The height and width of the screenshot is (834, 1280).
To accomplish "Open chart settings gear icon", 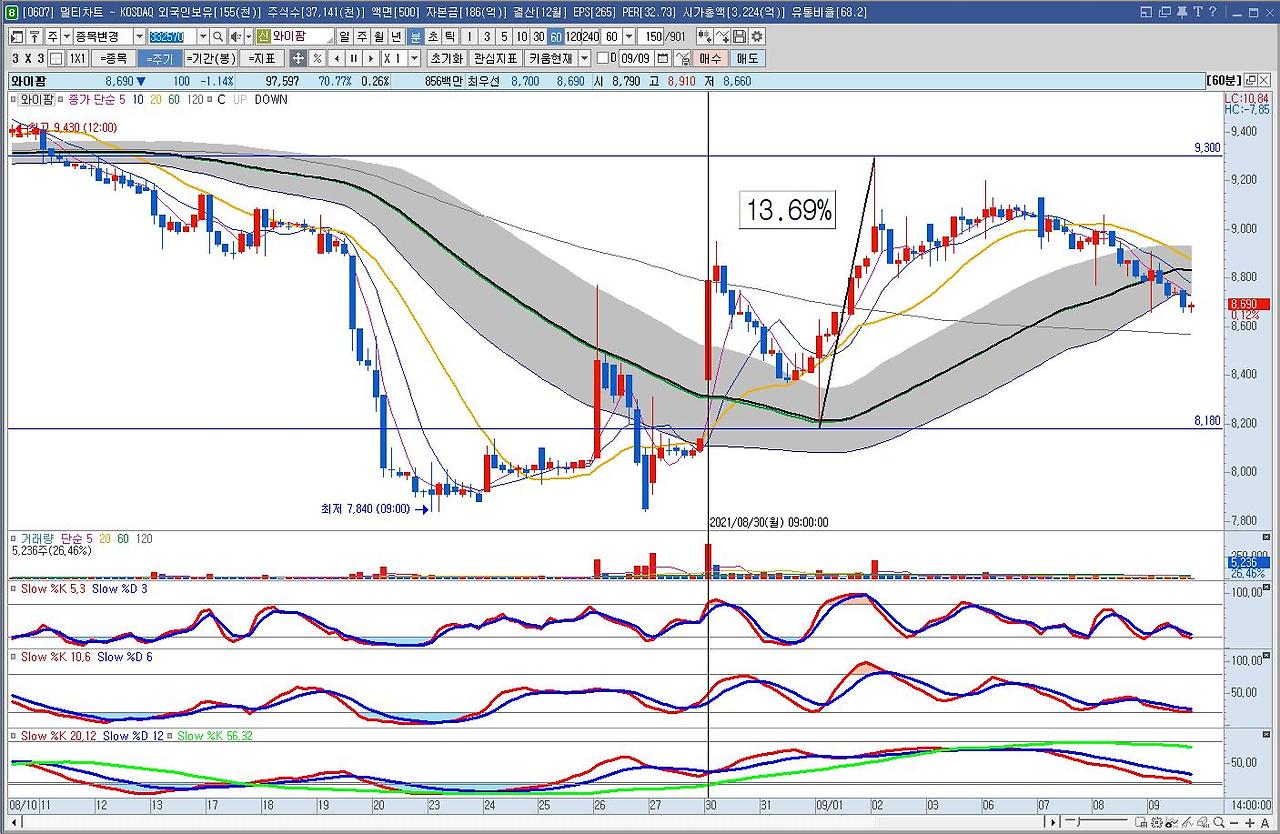I will point(756,37).
